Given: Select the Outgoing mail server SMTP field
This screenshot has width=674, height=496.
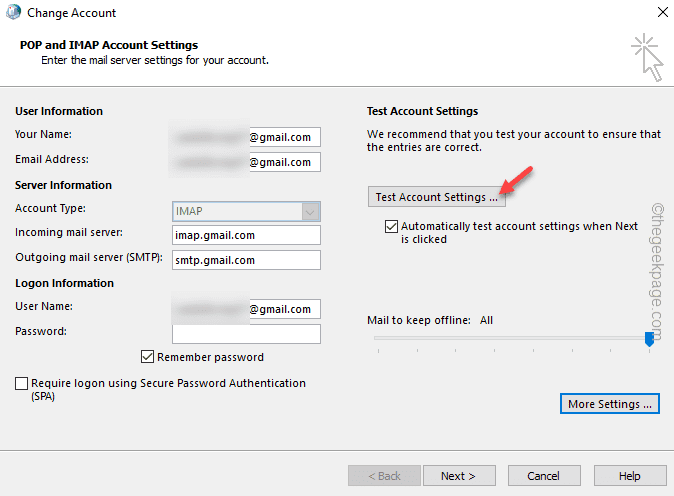Looking at the screenshot, I should tap(246, 260).
